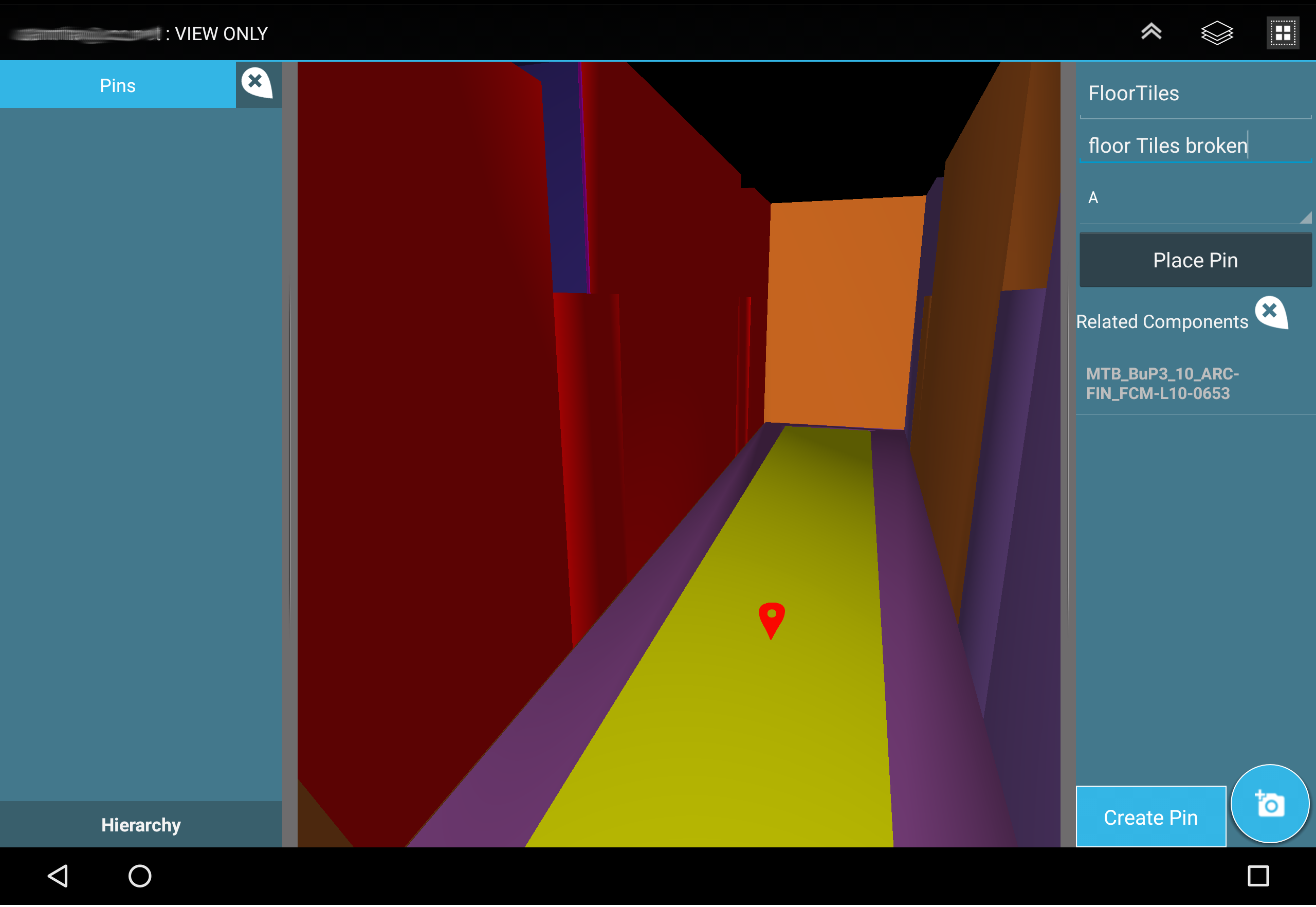Viewport: 1316px width, 907px height.
Task: Select component MTB_BuP3_10_ARC-FIN_FCM-L10-0653
Action: [x=1162, y=384]
